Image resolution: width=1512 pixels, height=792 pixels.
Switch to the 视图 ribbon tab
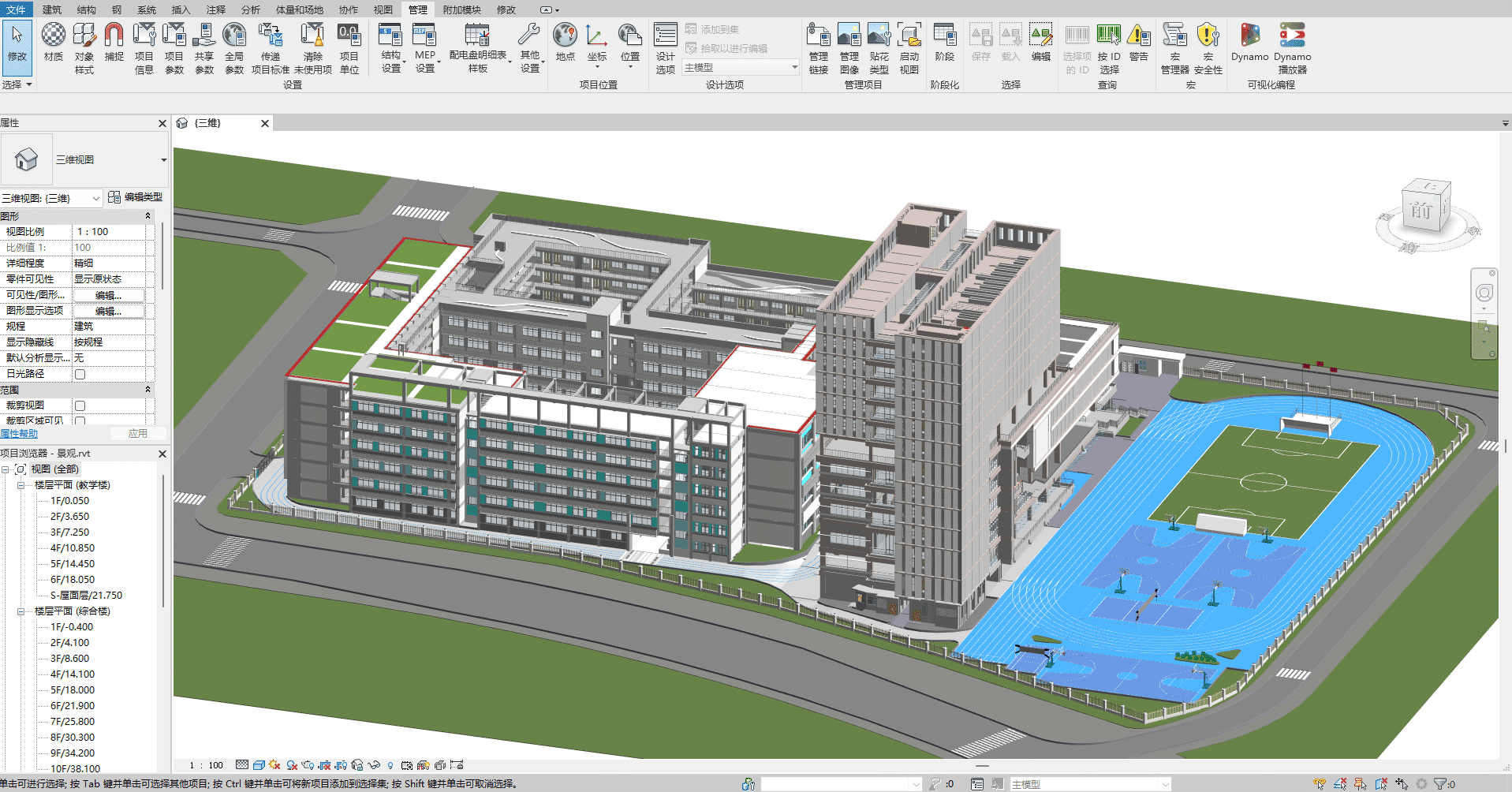382,9
